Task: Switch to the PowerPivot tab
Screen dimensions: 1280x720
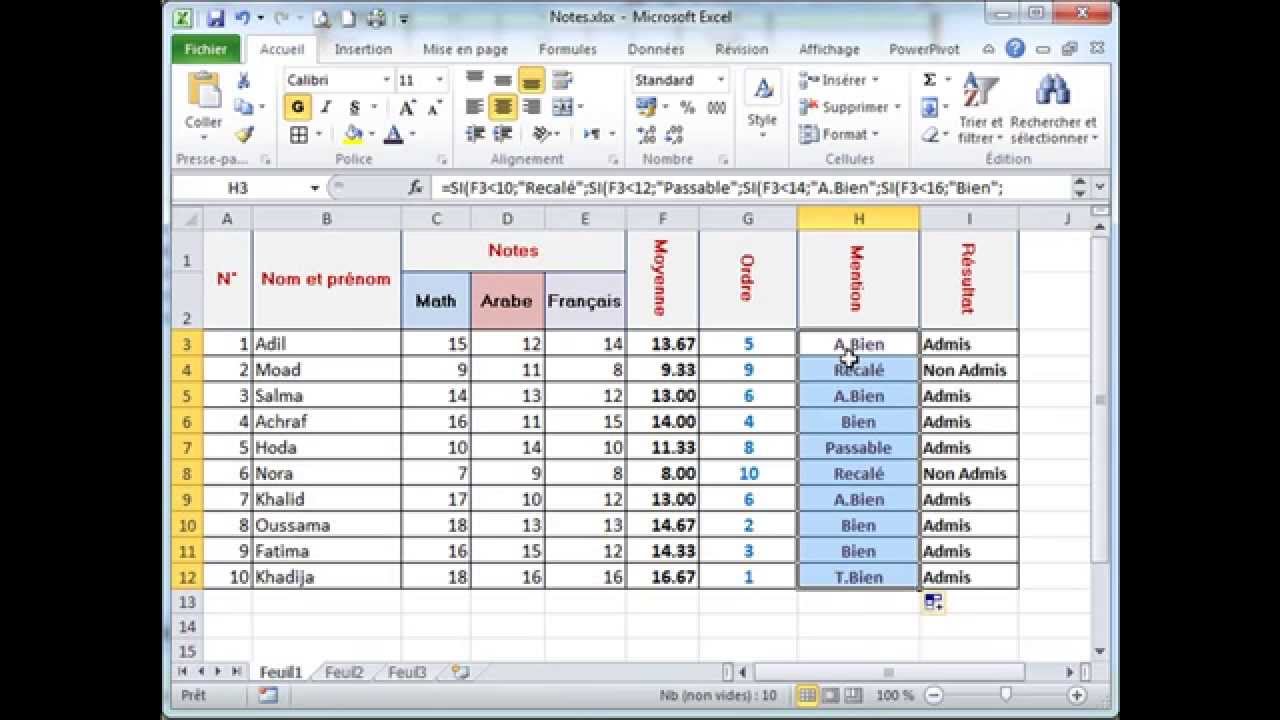Action: [x=924, y=49]
